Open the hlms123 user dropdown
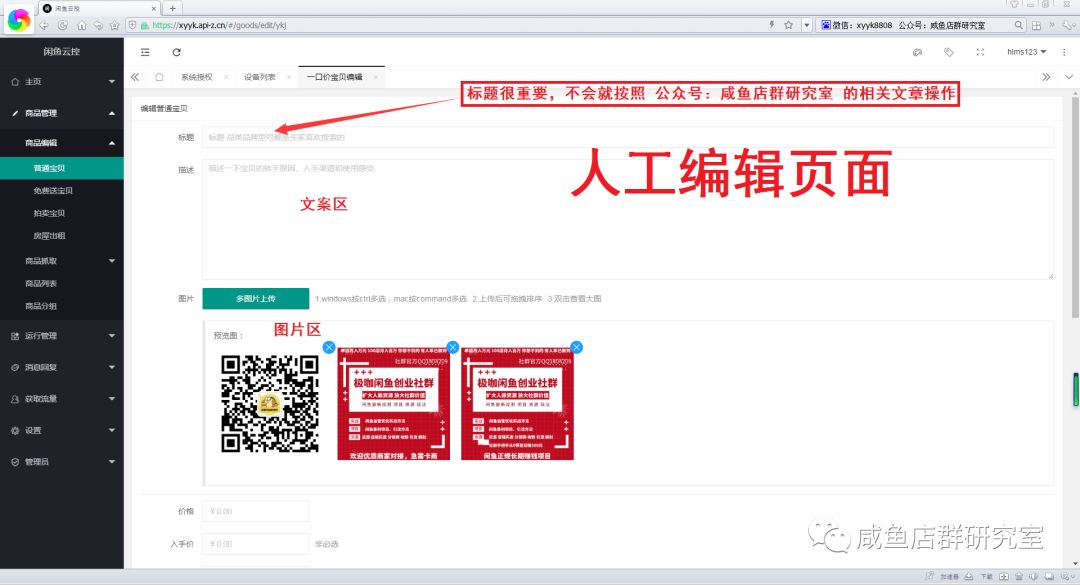Image resolution: width=1080 pixels, height=585 pixels. (x=1026, y=52)
